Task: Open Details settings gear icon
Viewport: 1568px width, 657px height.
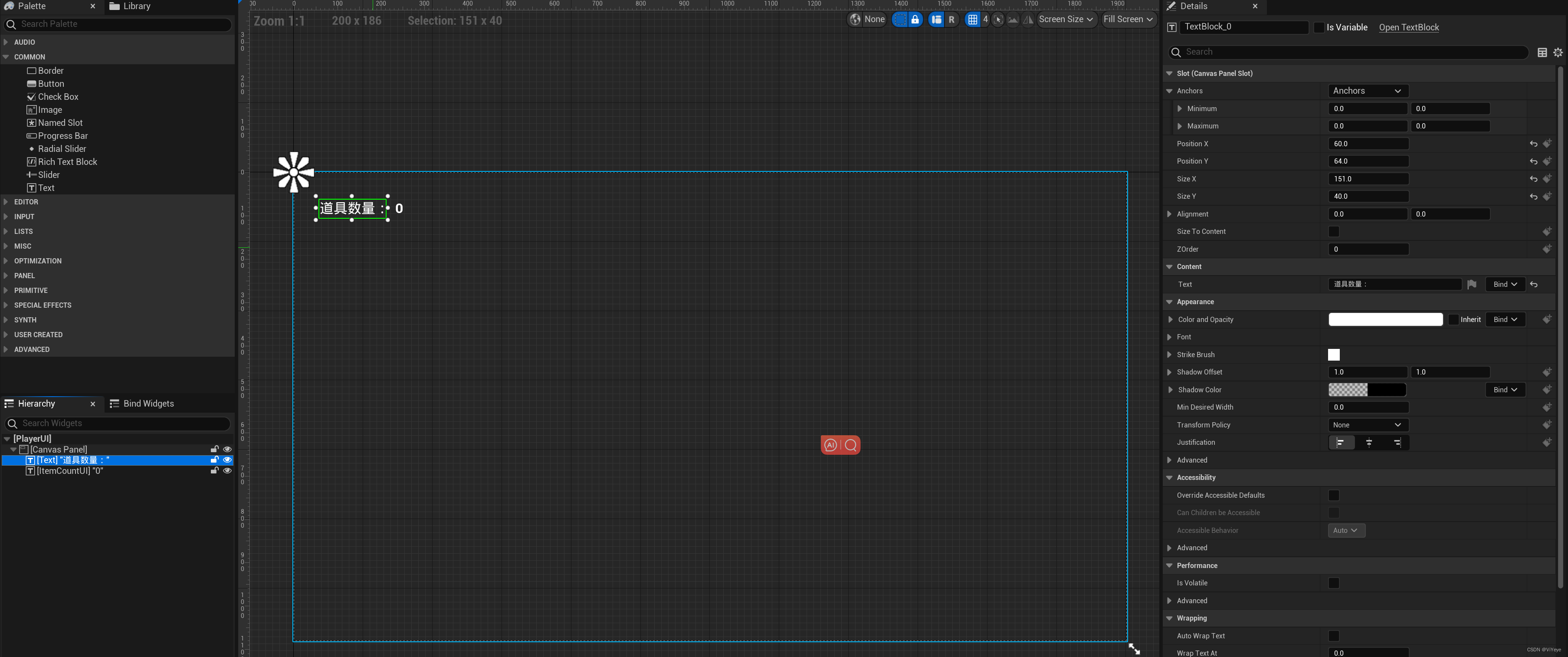Action: (x=1558, y=53)
